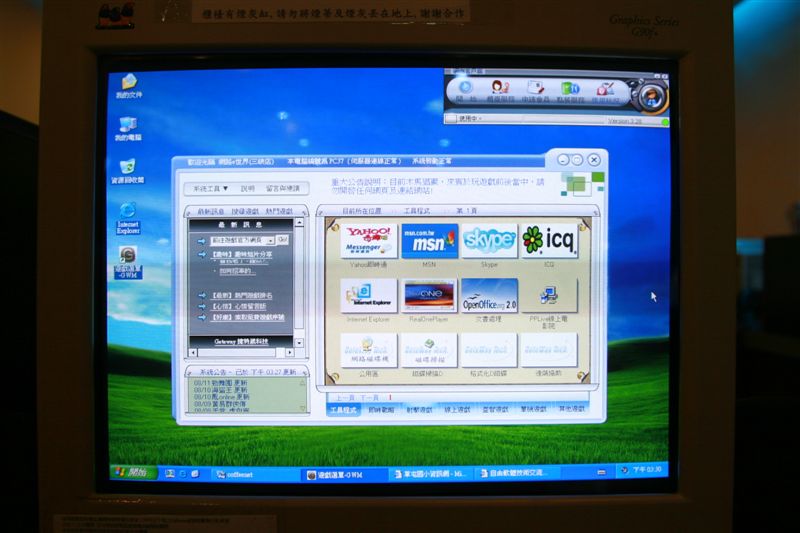Click the Go! button beside the combo box
Viewport: 800px width, 533px height.
pyautogui.click(x=283, y=240)
